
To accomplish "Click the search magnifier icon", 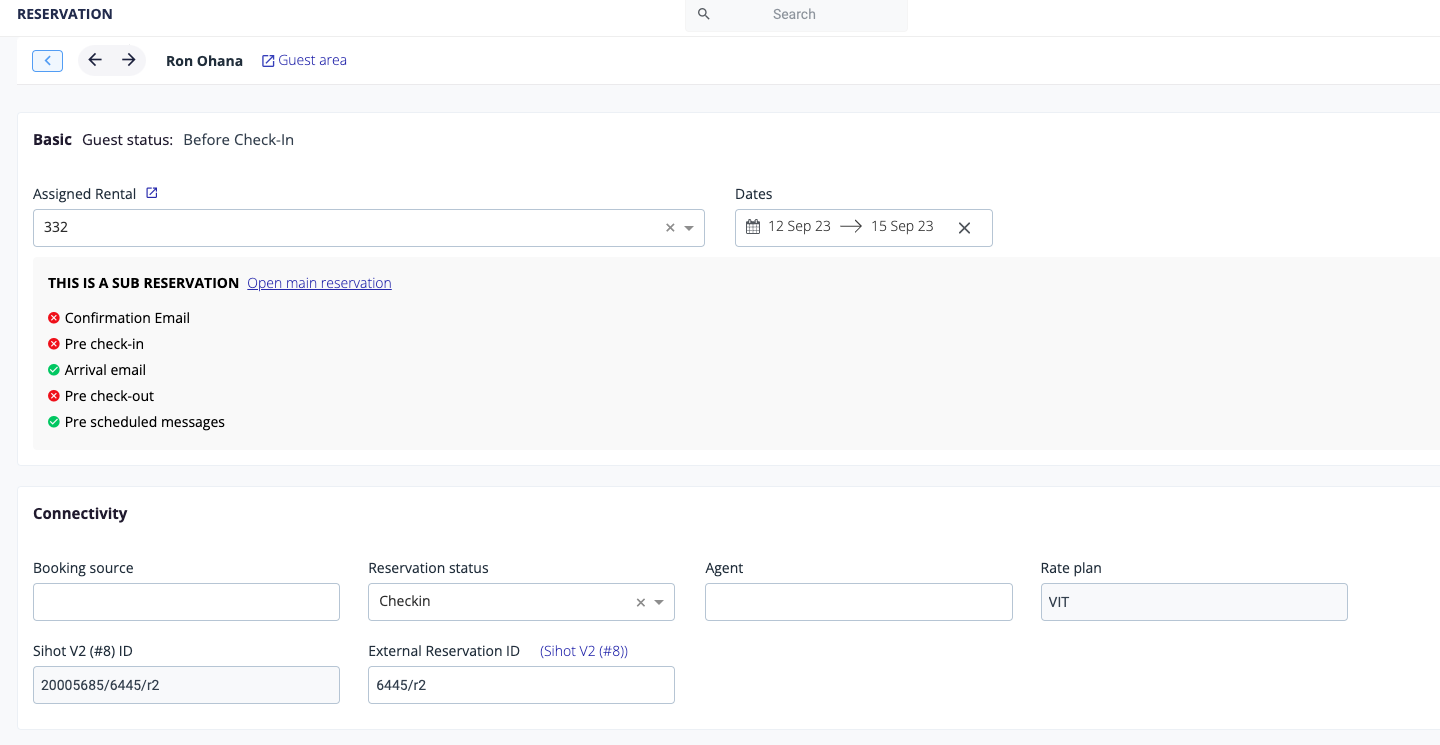I will pos(703,14).
